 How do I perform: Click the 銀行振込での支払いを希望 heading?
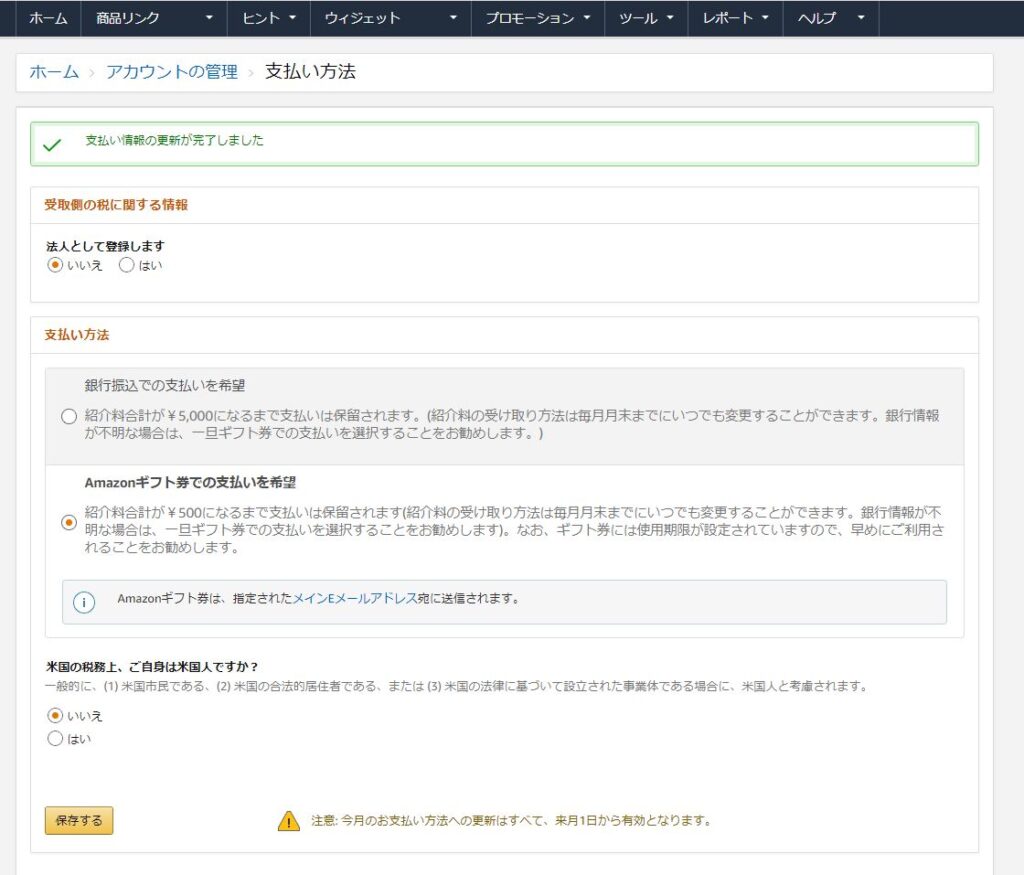[x=165, y=385]
